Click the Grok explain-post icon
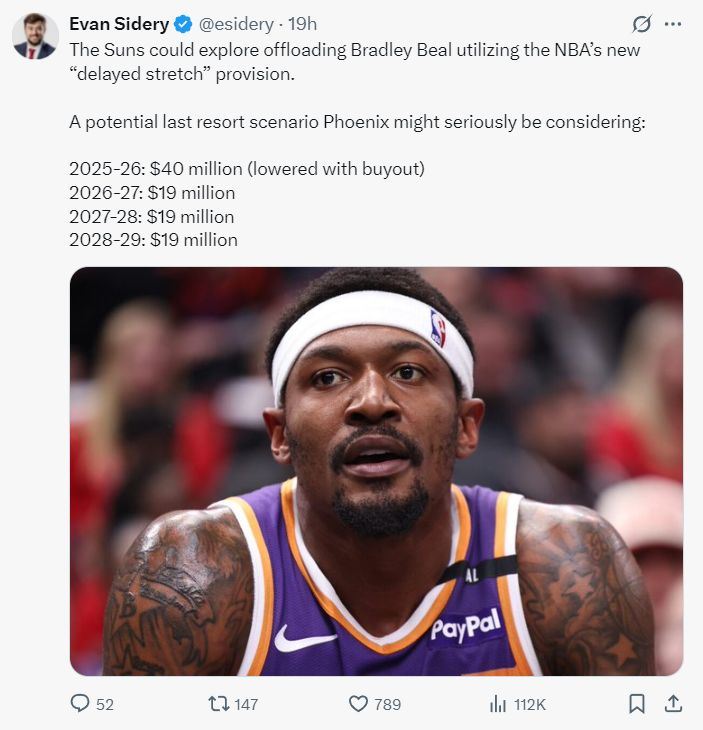The height and width of the screenshot is (730, 703). point(642,24)
